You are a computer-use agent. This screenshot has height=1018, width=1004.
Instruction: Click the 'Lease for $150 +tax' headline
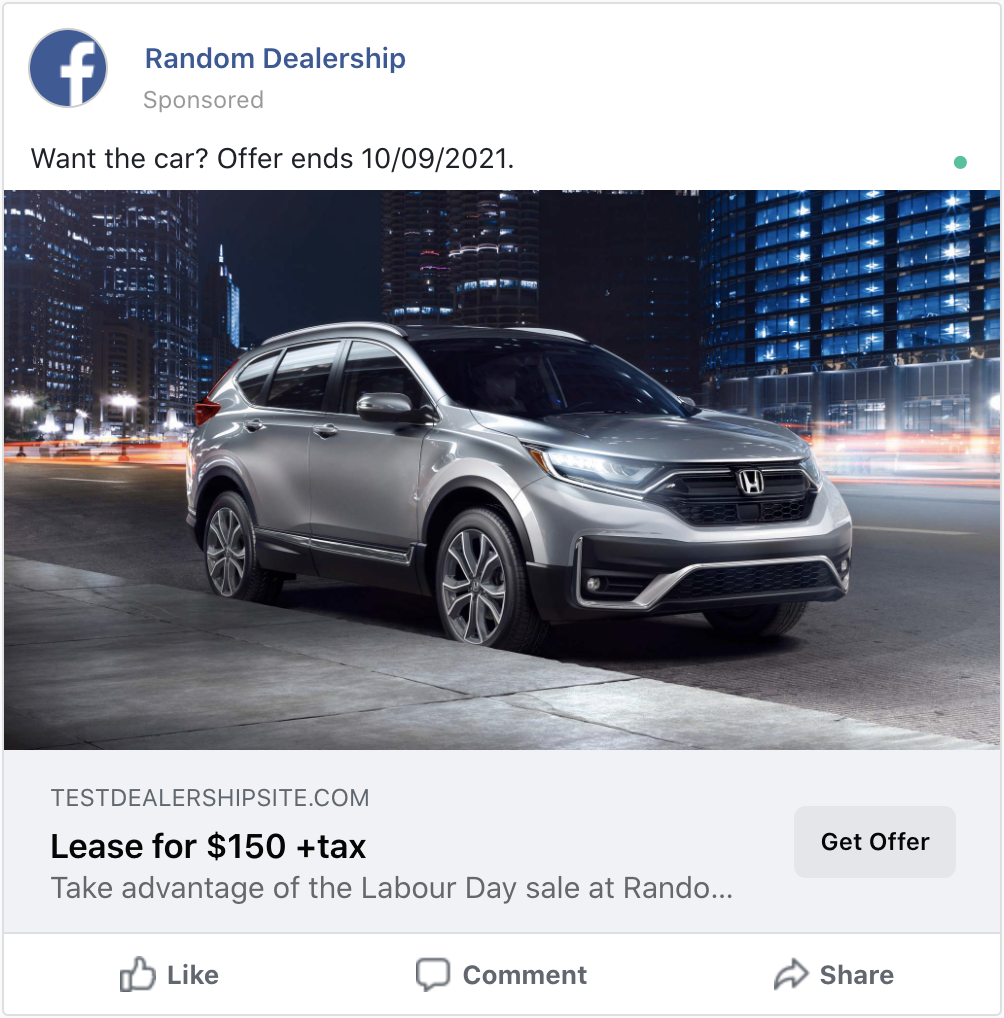click(208, 847)
